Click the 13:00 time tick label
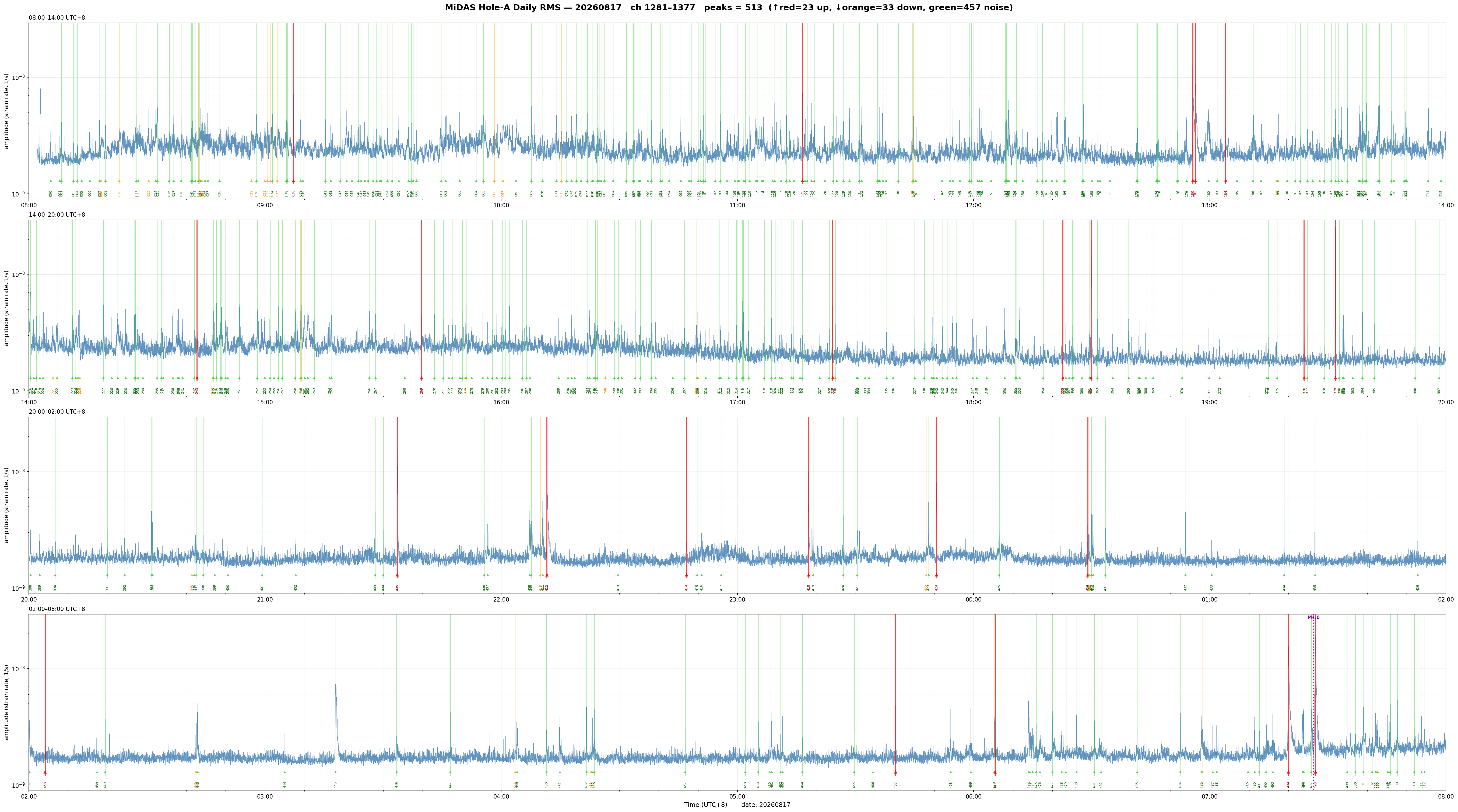This screenshot has width=1458, height=812. pos(1210,205)
